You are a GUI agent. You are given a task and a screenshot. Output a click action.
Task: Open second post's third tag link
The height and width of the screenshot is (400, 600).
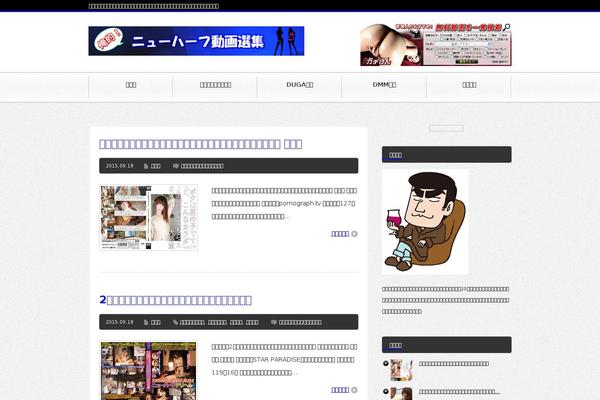[x=236, y=322]
